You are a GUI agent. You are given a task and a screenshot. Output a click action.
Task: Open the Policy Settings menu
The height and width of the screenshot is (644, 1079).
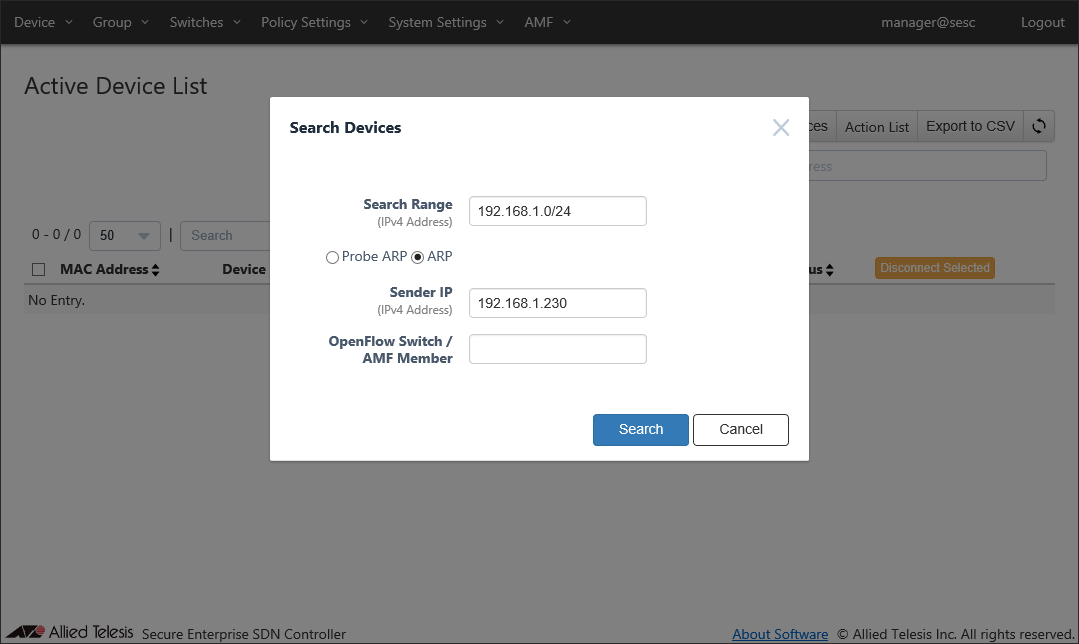[314, 22]
